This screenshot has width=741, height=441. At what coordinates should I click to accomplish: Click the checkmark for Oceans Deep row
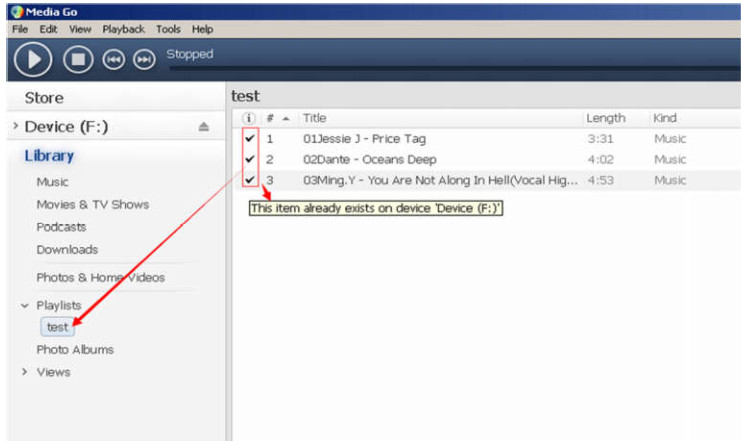(250, 159)
